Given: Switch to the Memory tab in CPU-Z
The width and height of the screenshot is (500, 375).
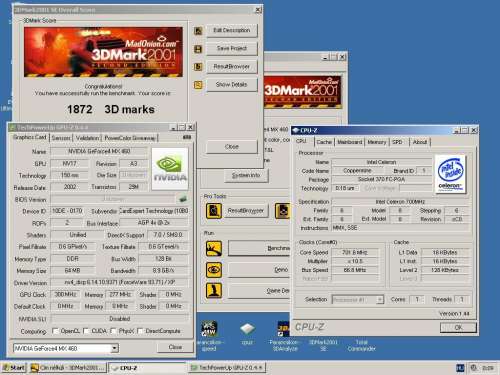Looking at the screenshot, I should (x=377, y=142).
